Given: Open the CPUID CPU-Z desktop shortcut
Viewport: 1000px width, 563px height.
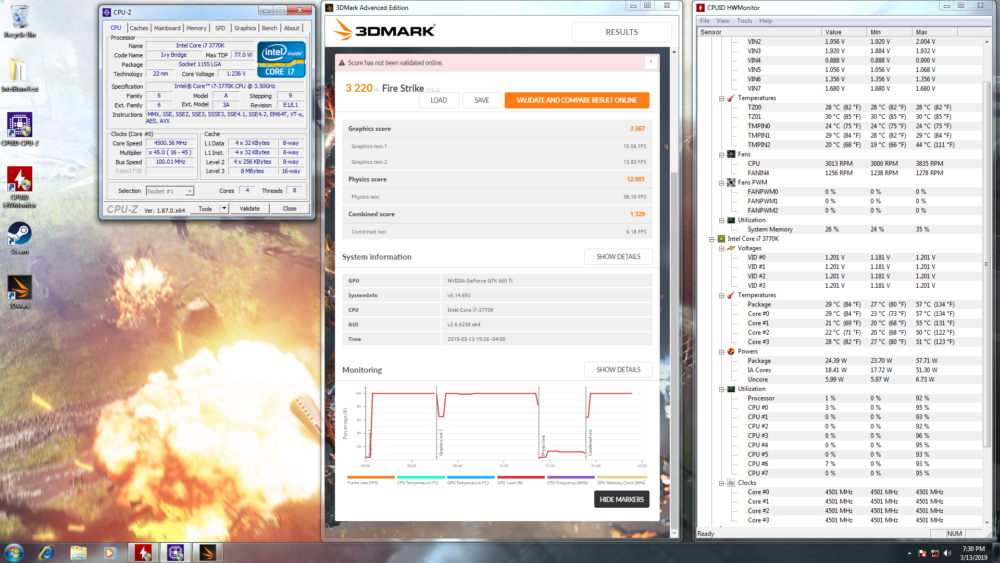Looking at the screenshot, I should [20, 129].
